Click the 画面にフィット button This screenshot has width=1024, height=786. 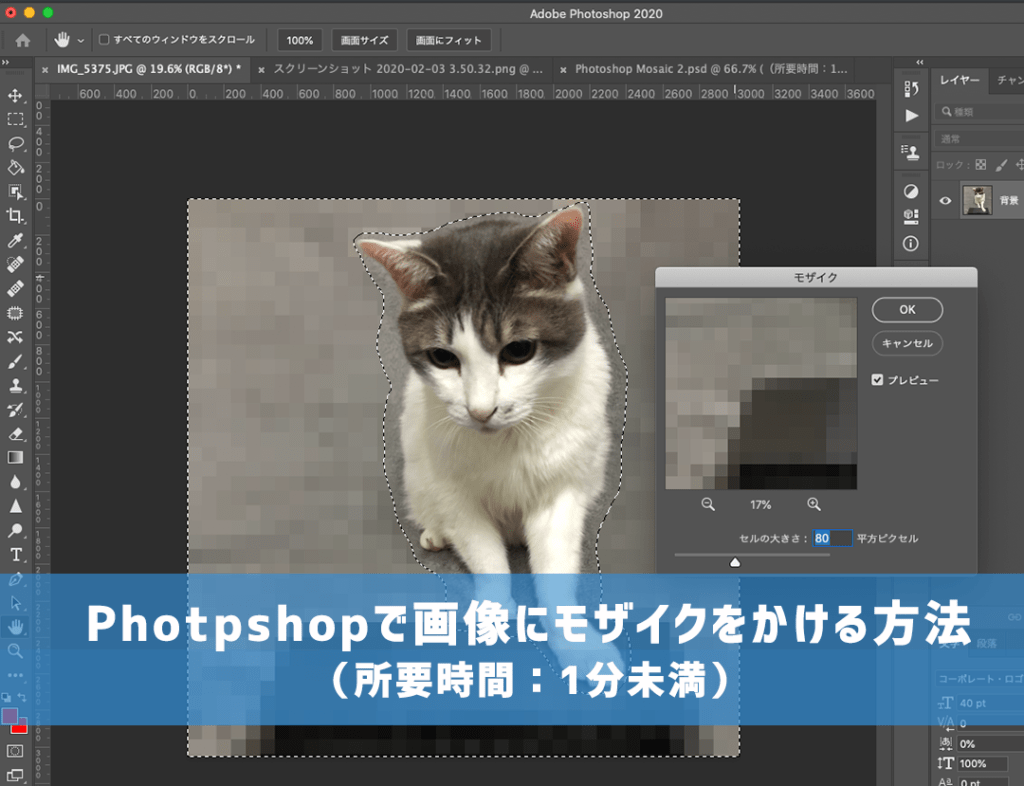pos(449,40)
